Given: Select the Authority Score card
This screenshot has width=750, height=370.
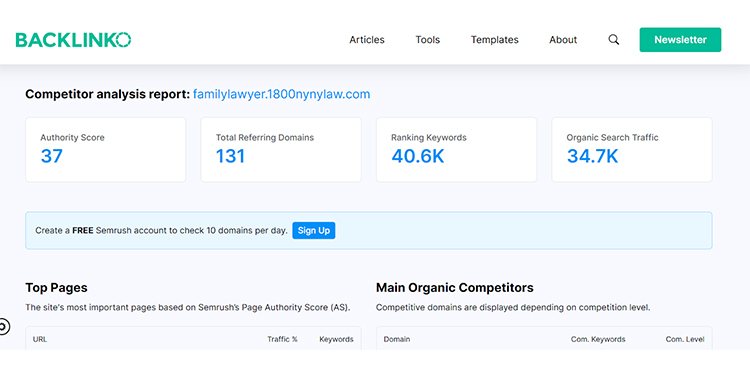Looking at the screenshot, I should 106,150.
